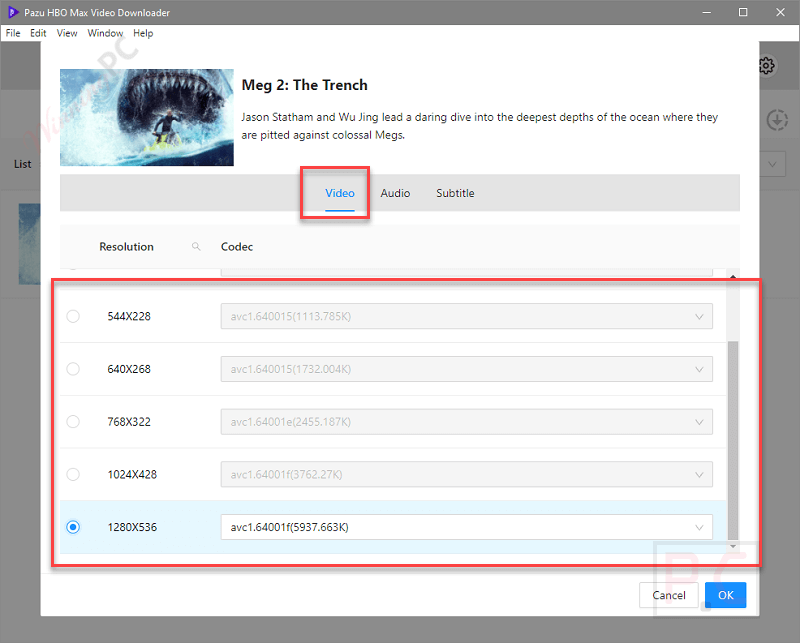Click the Pazu app logo icon
800x643 pixels.
tap(12, 12)
